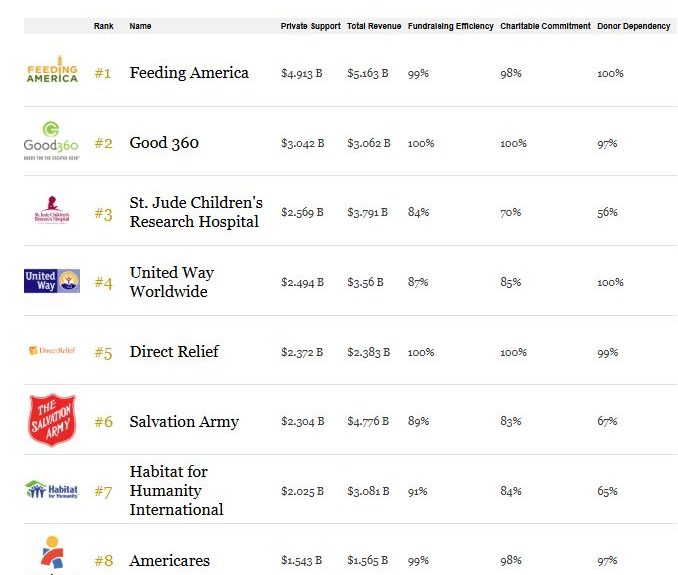Screen dimensions: 678x575
Task: Open the Good 360 charity link
Action: tap(164, 143)
